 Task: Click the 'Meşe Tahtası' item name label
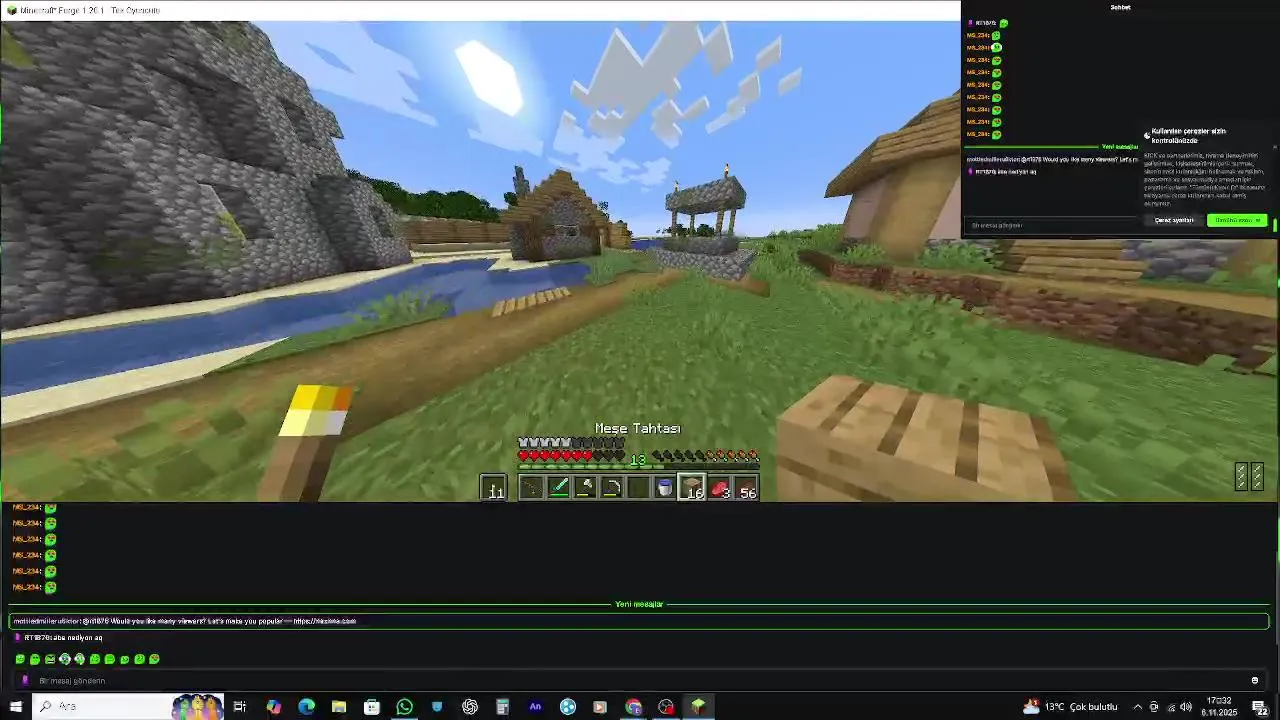coord(637,428)
